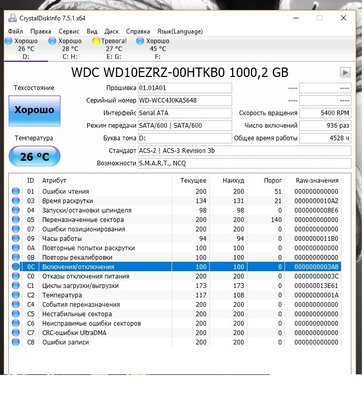The width and height of the screenshot is (364, 400).
Task: Open the Язык(Language) menu
Action: 180,31
